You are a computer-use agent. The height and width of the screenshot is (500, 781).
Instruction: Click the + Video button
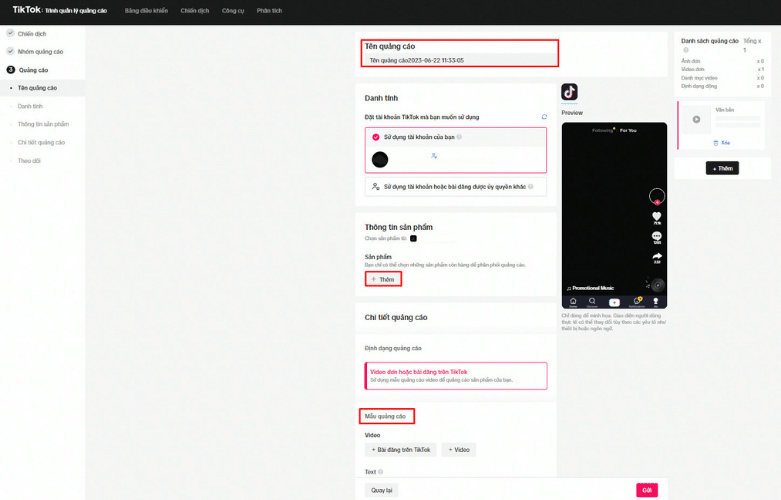point(459,450)
